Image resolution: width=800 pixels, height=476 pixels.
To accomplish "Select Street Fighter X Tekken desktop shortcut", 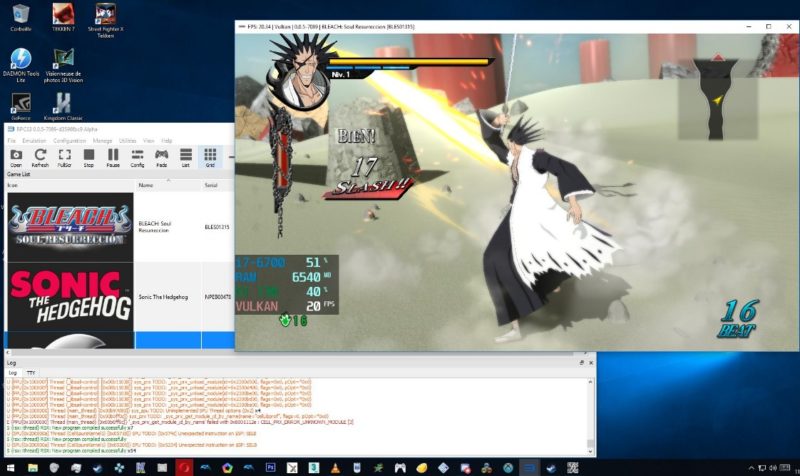I will pos(106,21).
